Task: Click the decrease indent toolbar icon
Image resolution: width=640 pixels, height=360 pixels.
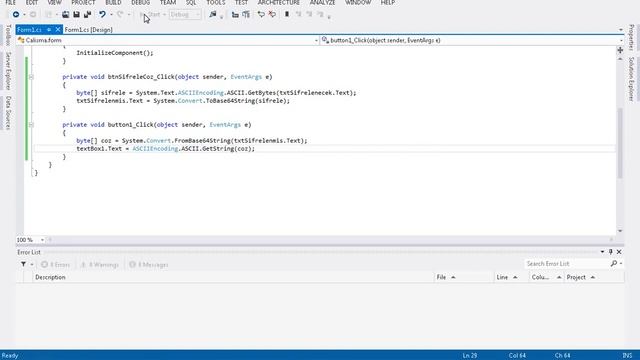Action: (235, 15)
